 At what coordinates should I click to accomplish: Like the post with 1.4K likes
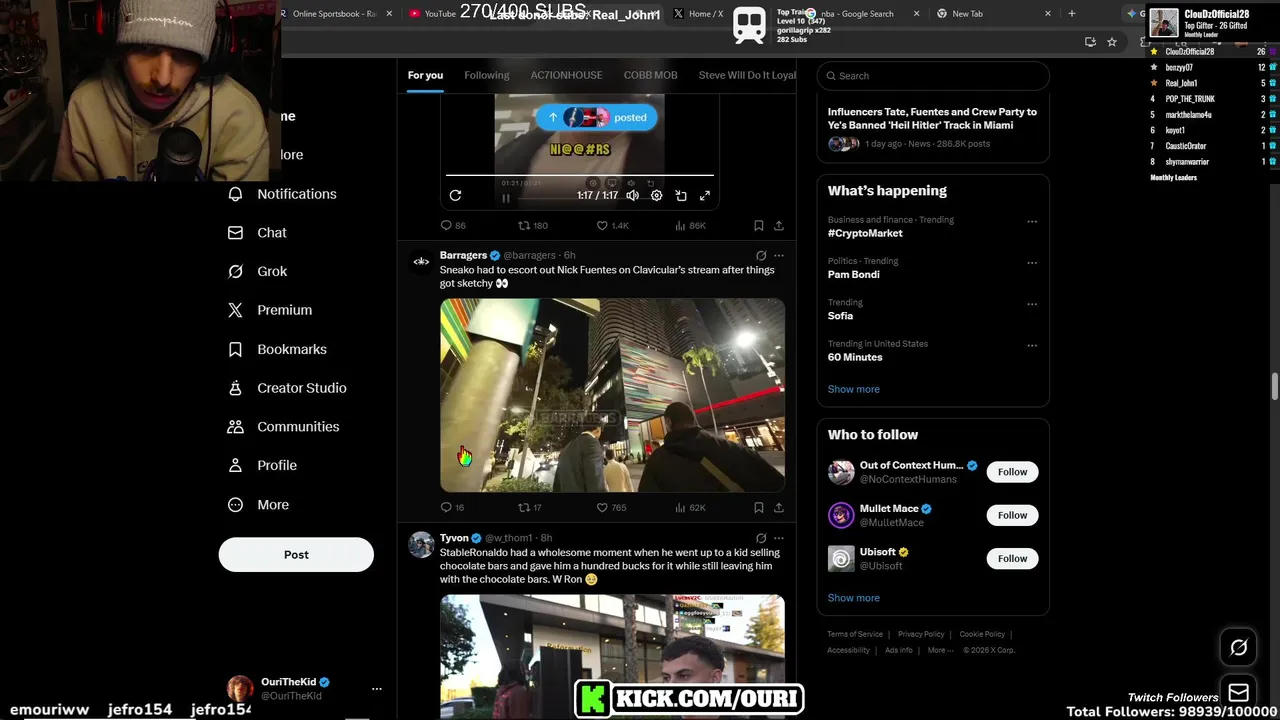click(x=612, y=226)
